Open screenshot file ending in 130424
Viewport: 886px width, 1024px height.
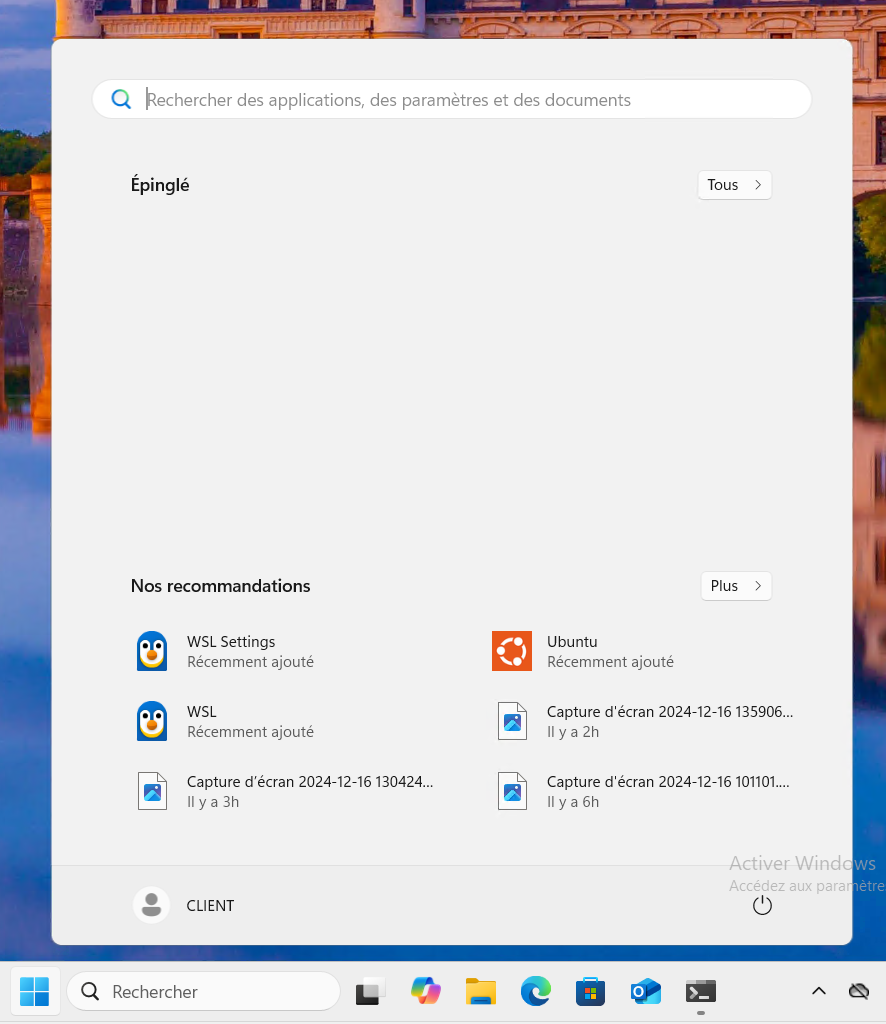click(x=308, y=791)
